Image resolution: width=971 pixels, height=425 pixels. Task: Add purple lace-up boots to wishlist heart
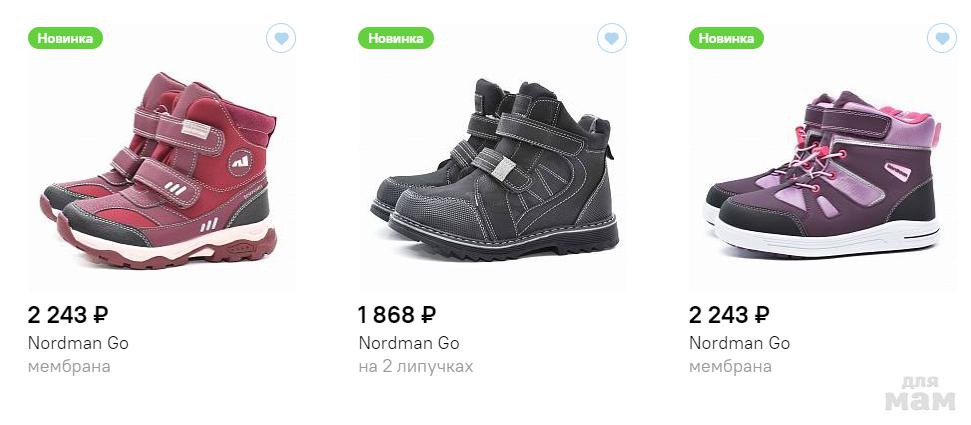pyautogui.click(x=942, y=39)
